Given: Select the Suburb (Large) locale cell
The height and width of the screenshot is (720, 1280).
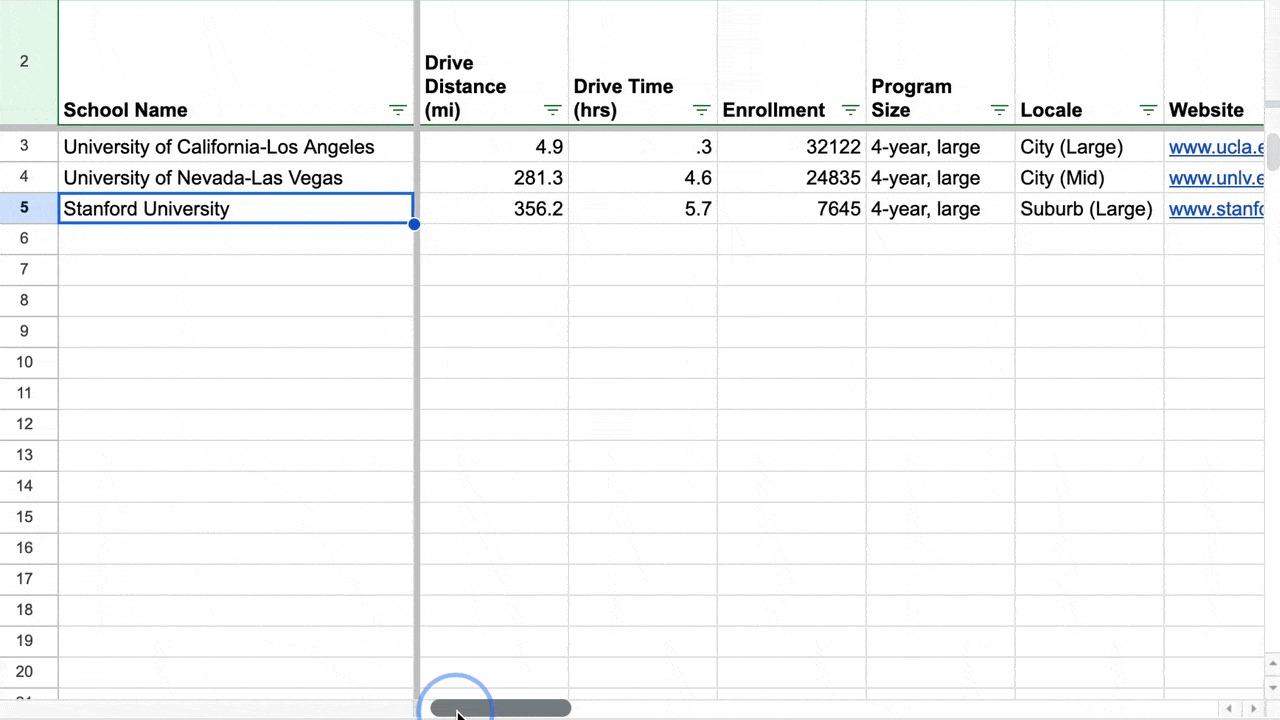Looking at the screenshot, I should [x=1090, y=208].
